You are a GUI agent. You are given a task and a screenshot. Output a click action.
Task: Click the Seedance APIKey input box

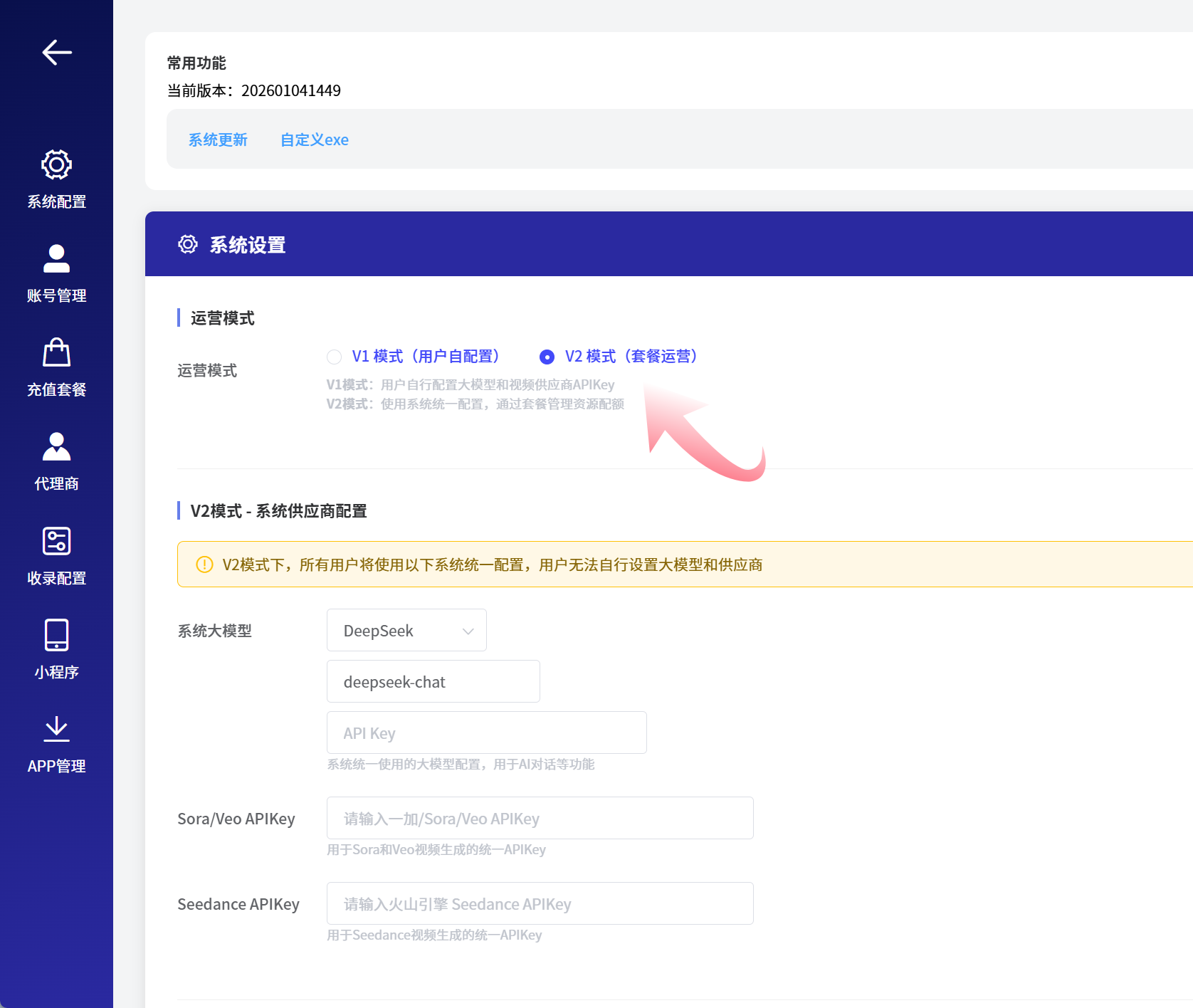click(x=540, y=903)
